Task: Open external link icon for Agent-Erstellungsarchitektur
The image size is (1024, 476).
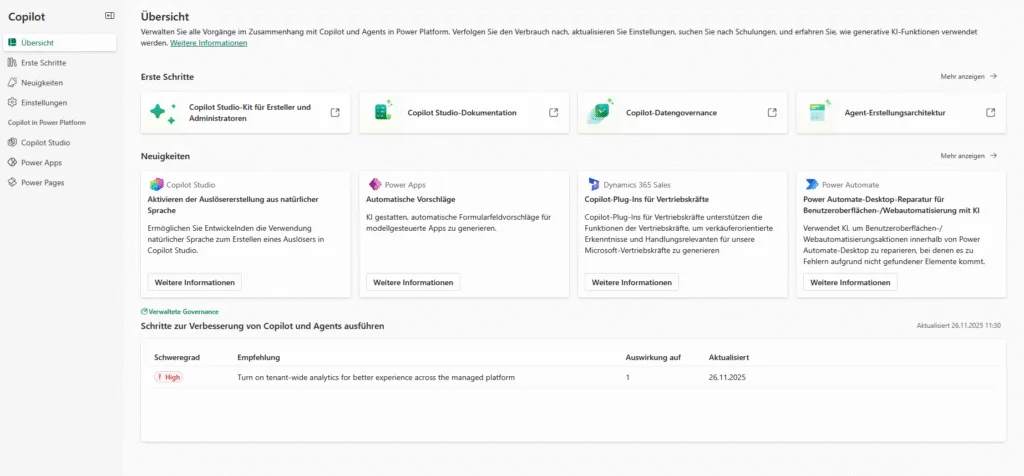Action: 990,113
